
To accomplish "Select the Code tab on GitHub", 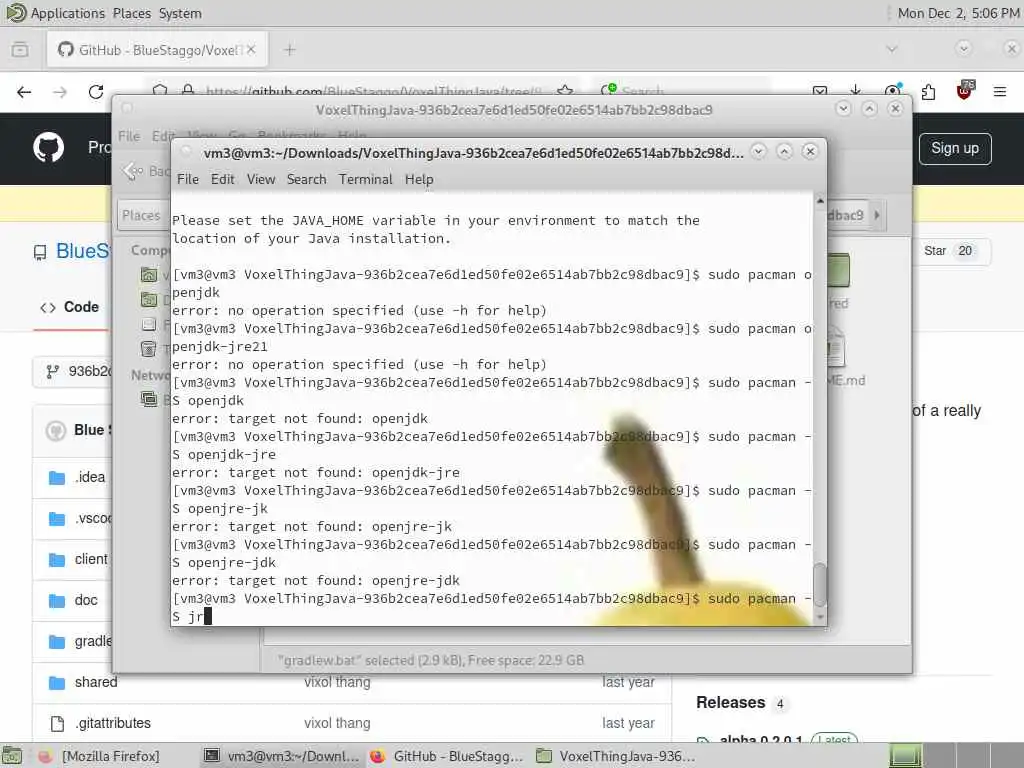I will click(x=70, y=307).
